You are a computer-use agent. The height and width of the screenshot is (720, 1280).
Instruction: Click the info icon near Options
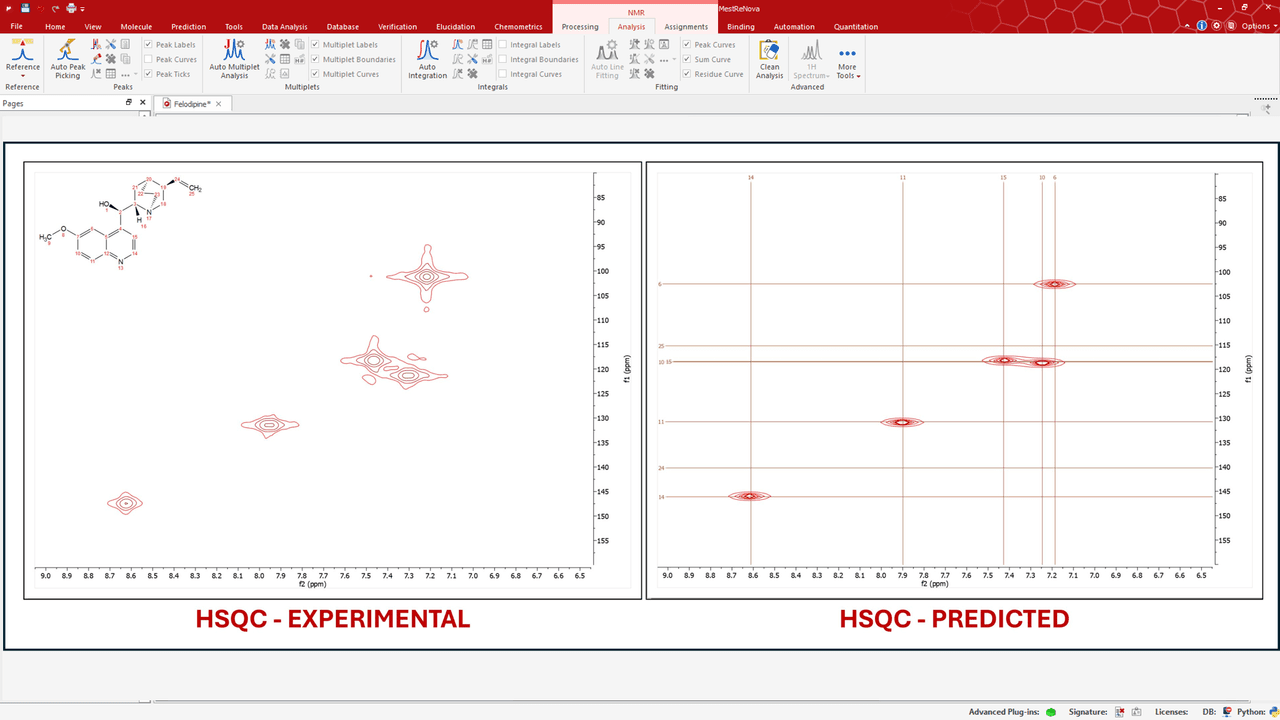click(1201, 26)
